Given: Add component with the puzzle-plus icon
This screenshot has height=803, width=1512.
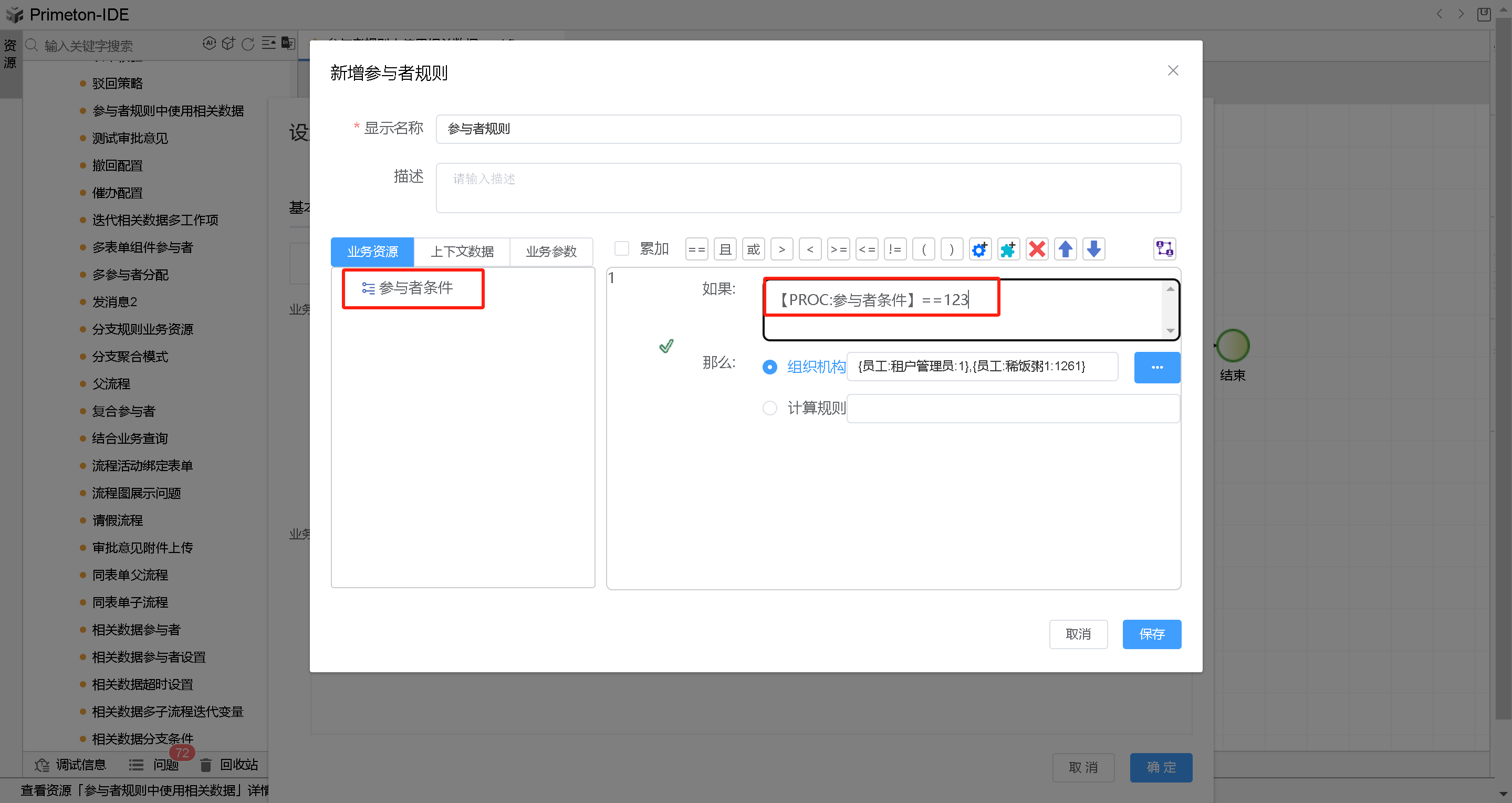Looking at the screenshot, I should pyautogui.click(x=1008, y=249).
